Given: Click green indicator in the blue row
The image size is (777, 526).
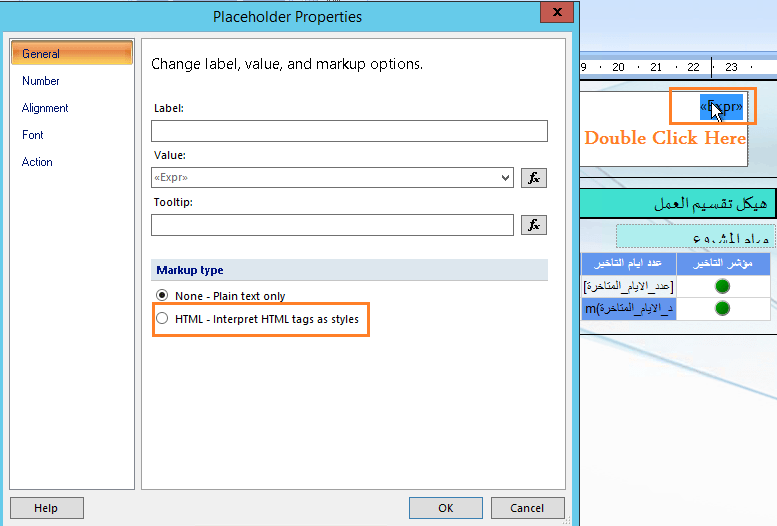Looking at the screenshot, I should click(x=722, y=308).
